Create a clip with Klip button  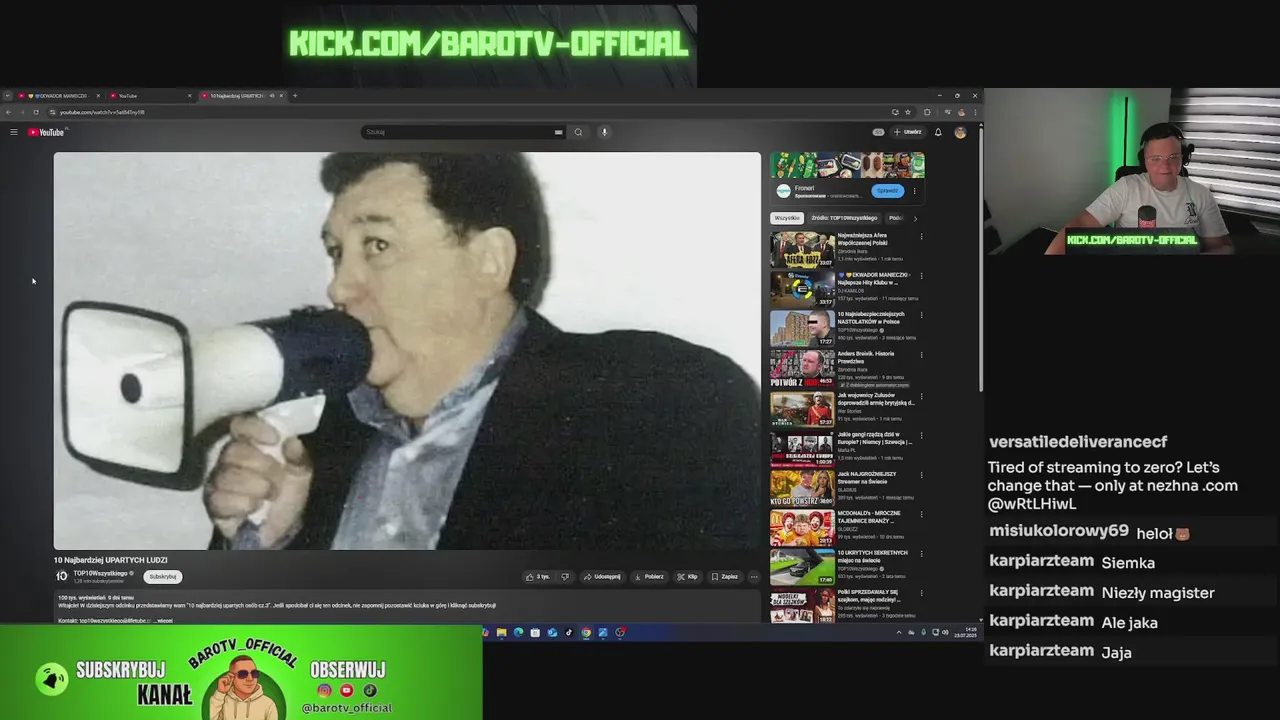click(x=687, y=576)
